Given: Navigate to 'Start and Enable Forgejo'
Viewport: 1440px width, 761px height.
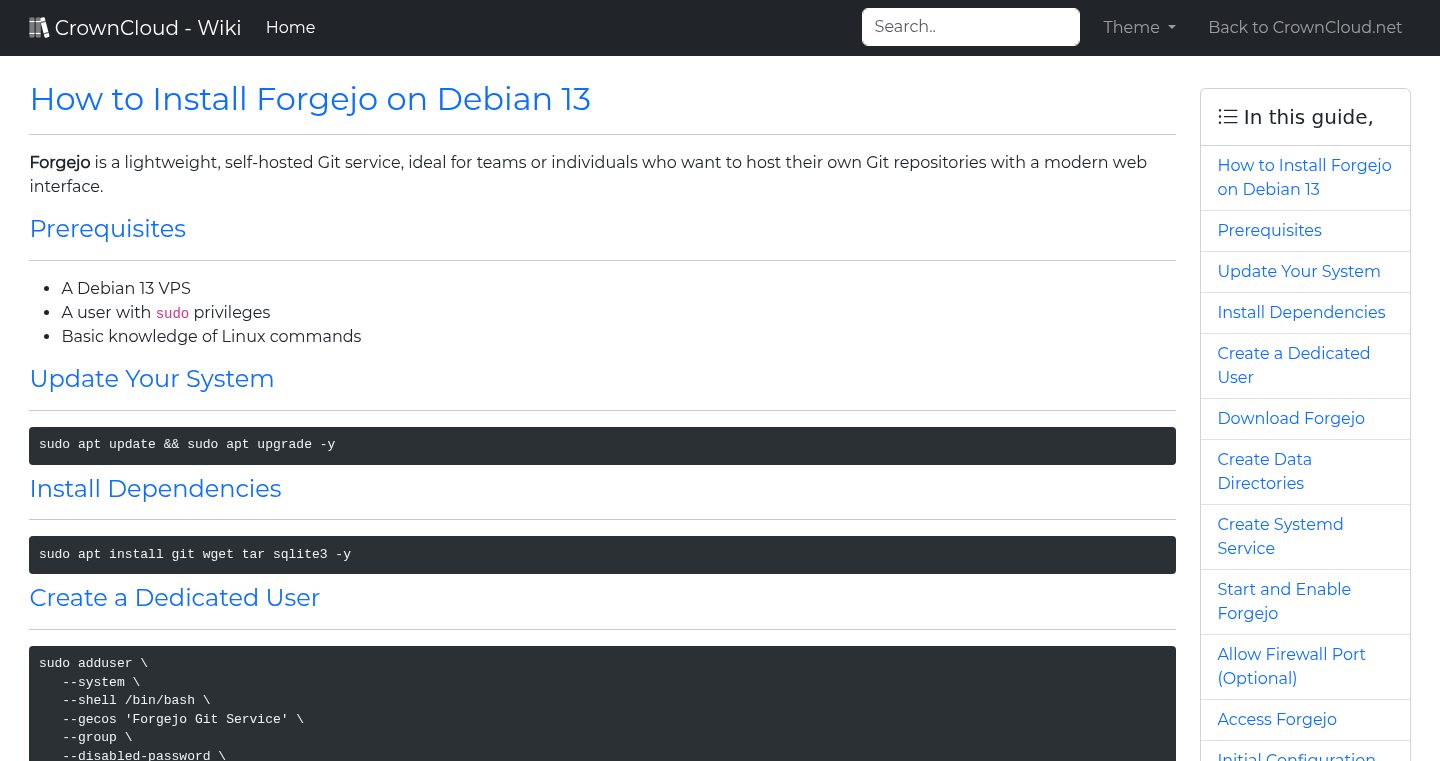Looking at the screenshot, I should tap(1284, 601).
